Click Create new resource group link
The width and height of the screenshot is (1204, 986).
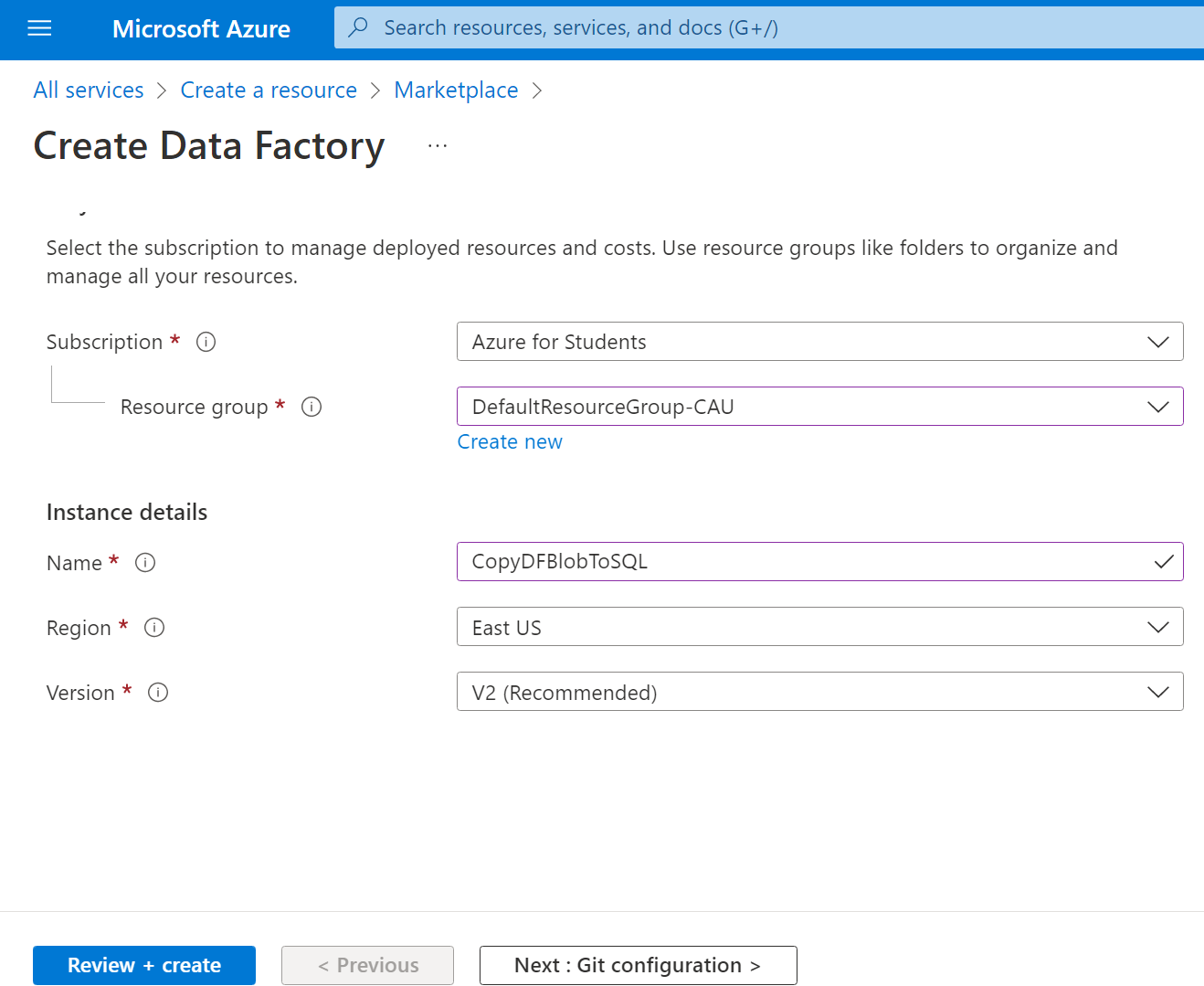pyautogui.click(x=510, y=442)
